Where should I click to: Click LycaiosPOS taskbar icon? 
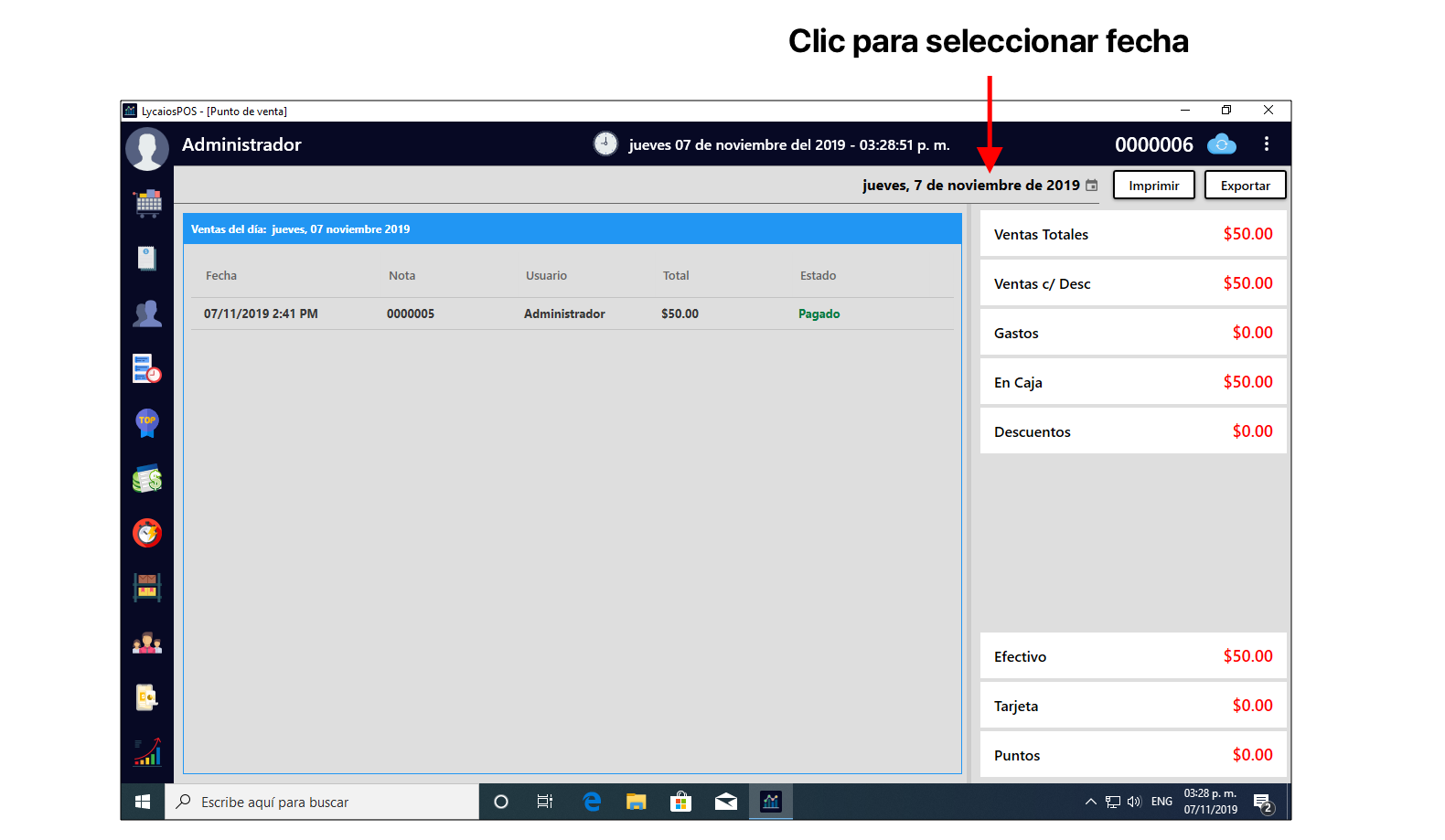(x=771, y=802)
